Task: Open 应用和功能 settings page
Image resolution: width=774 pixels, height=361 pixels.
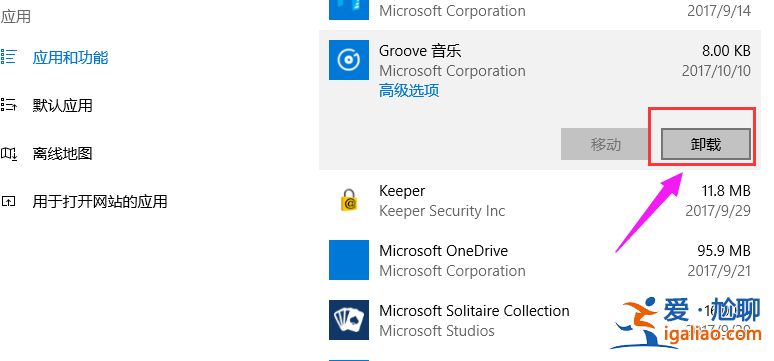Action: coord(71,58)
